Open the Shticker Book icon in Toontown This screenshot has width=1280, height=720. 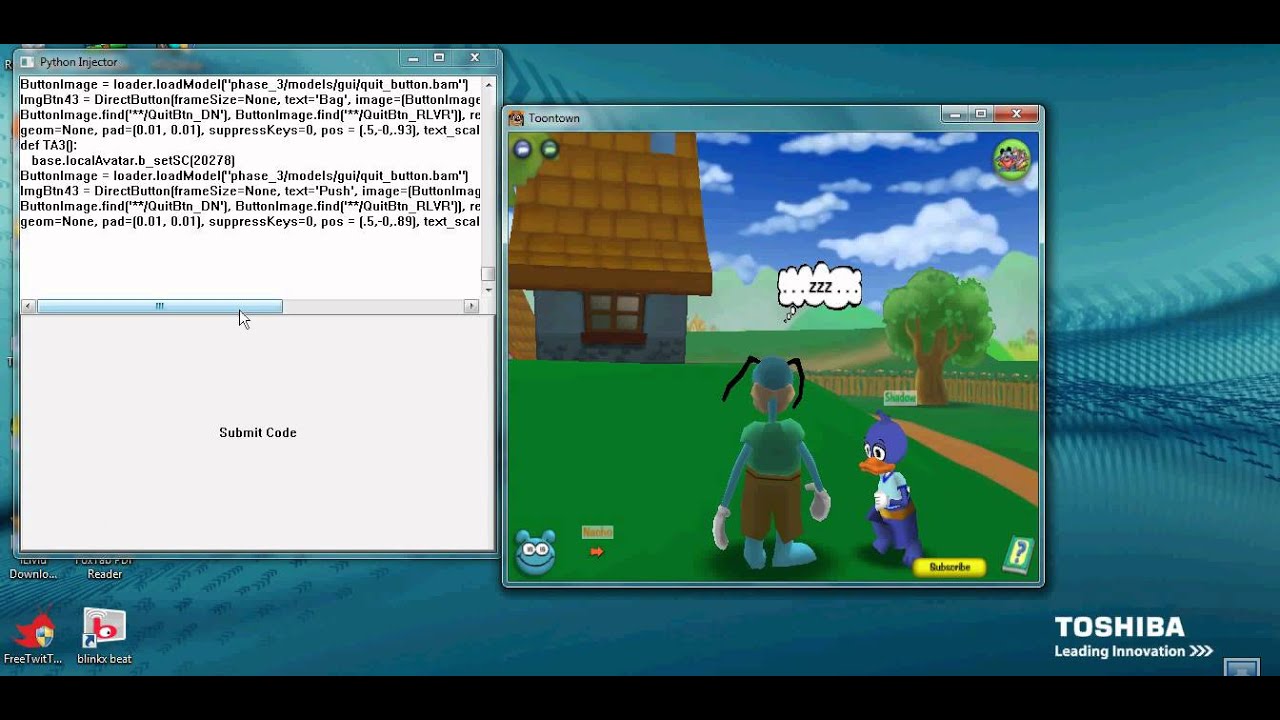1017,553
